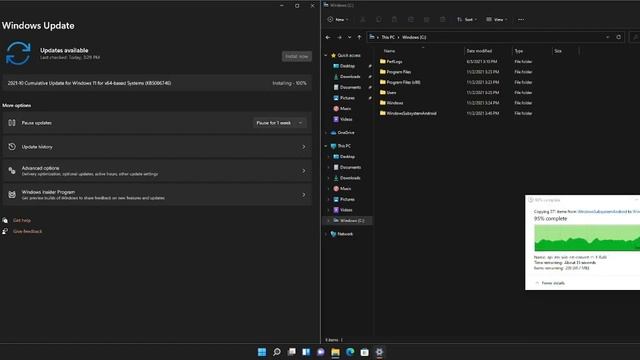Image resolution: width=640 pixels, height=360 pixels.
Task: Select Downloads under Quick access
Action: [x=347, y=77]
